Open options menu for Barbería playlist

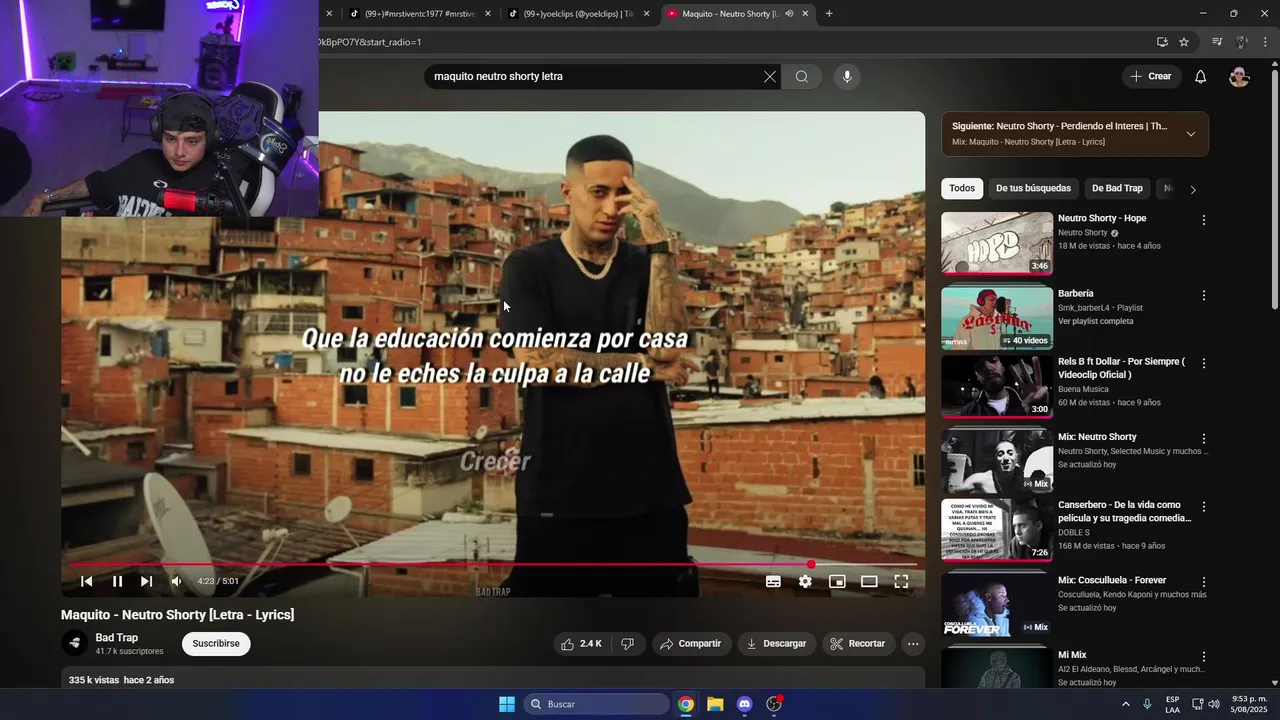(1204, 296)
